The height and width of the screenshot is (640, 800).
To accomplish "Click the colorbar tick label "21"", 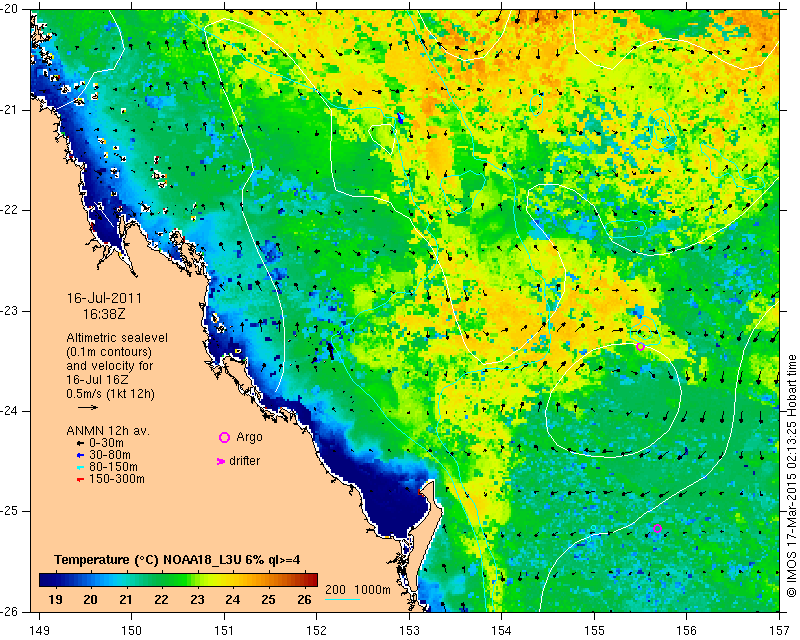I will (x=126, y=599).
